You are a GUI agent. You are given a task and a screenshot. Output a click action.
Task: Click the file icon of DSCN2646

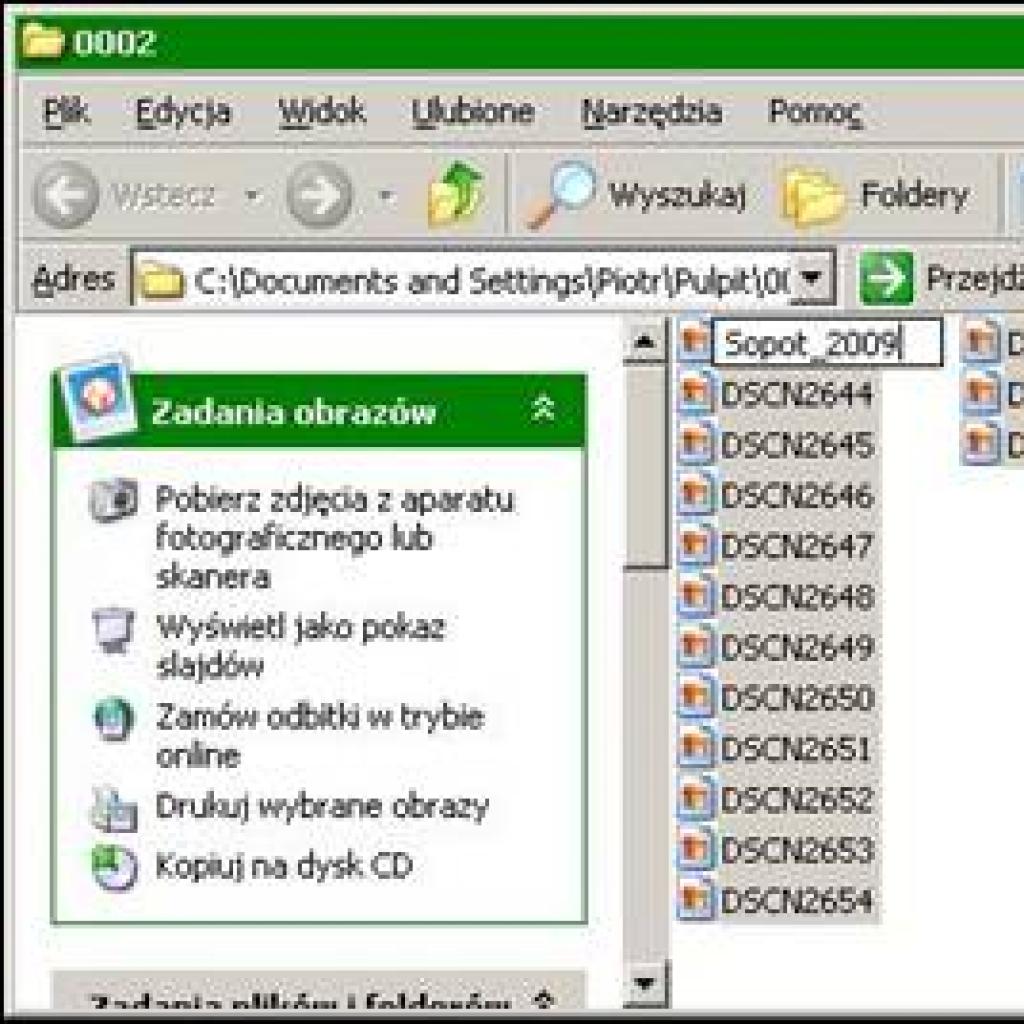point(695,494)
